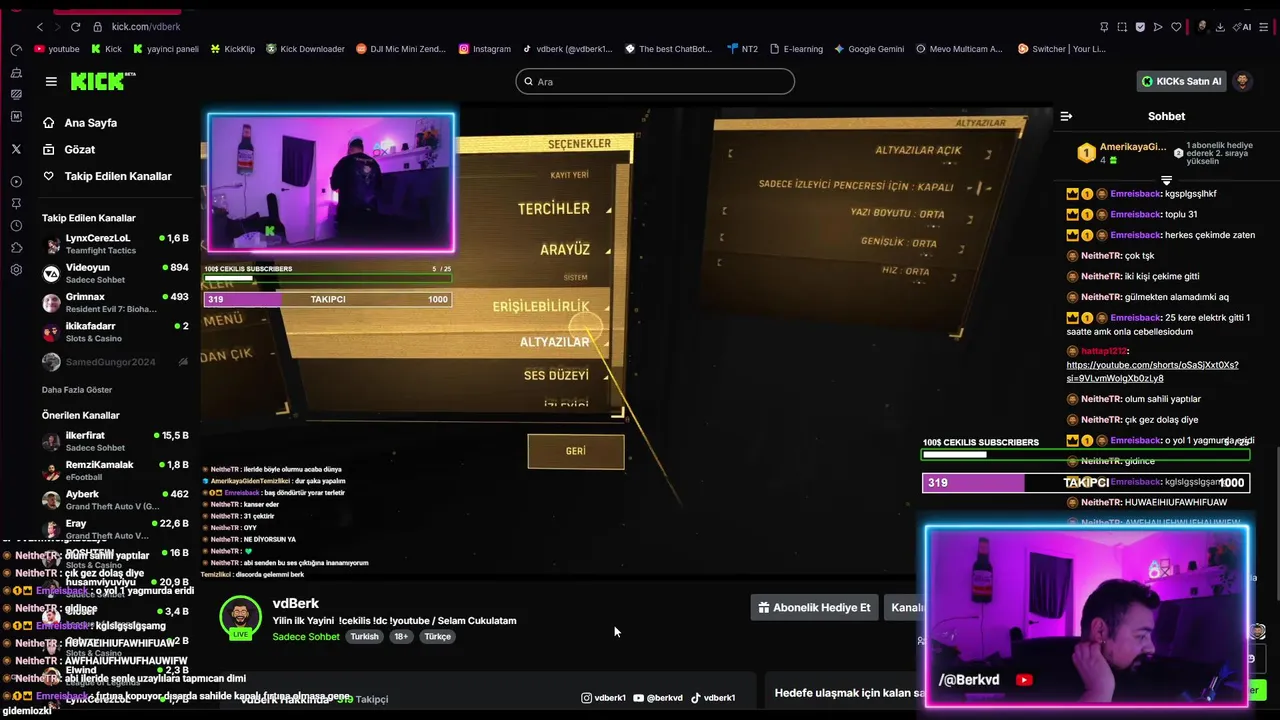
Task: Open ilkerfirat recommended channel
Action: coord(115,441)
